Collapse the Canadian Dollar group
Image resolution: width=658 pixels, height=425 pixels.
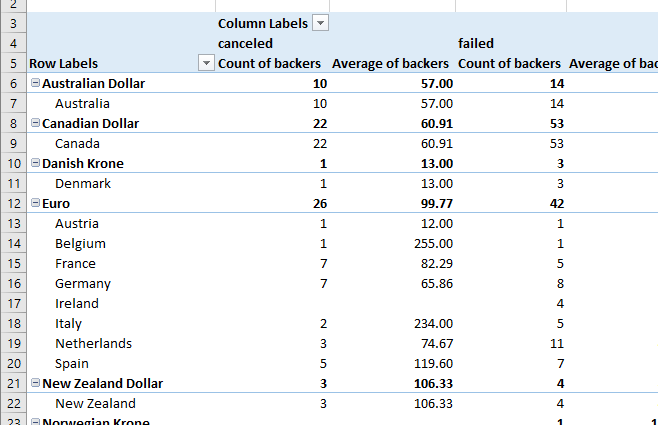click(35, 123)
